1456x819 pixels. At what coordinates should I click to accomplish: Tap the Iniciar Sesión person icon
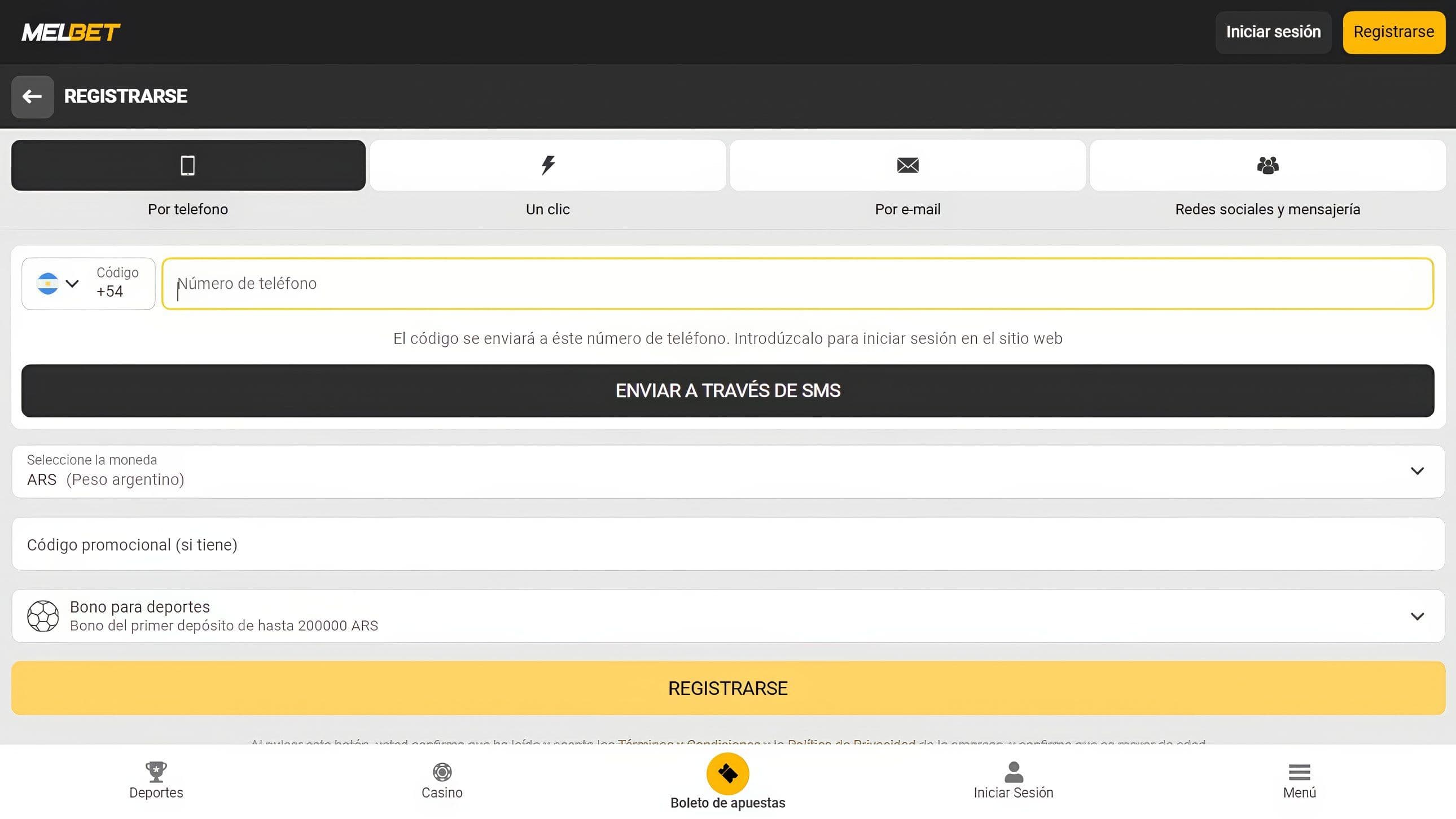(x=1013, y=772)
